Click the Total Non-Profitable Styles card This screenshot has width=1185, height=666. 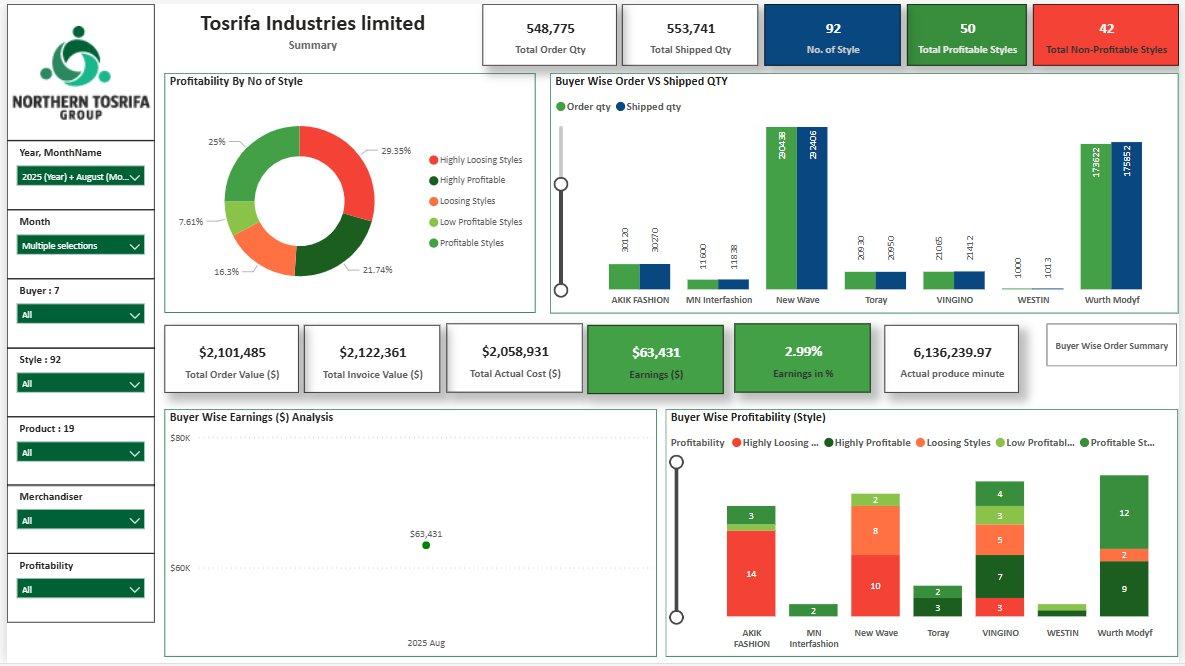tap(1106, 36)
